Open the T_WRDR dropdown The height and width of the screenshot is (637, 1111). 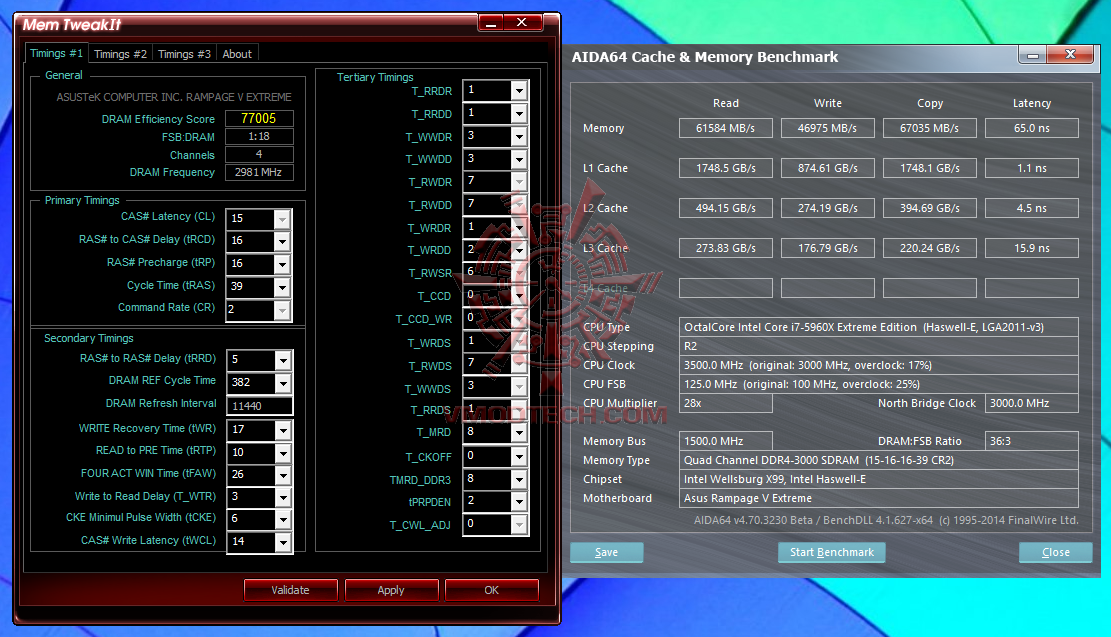click(x=519, y=227)
